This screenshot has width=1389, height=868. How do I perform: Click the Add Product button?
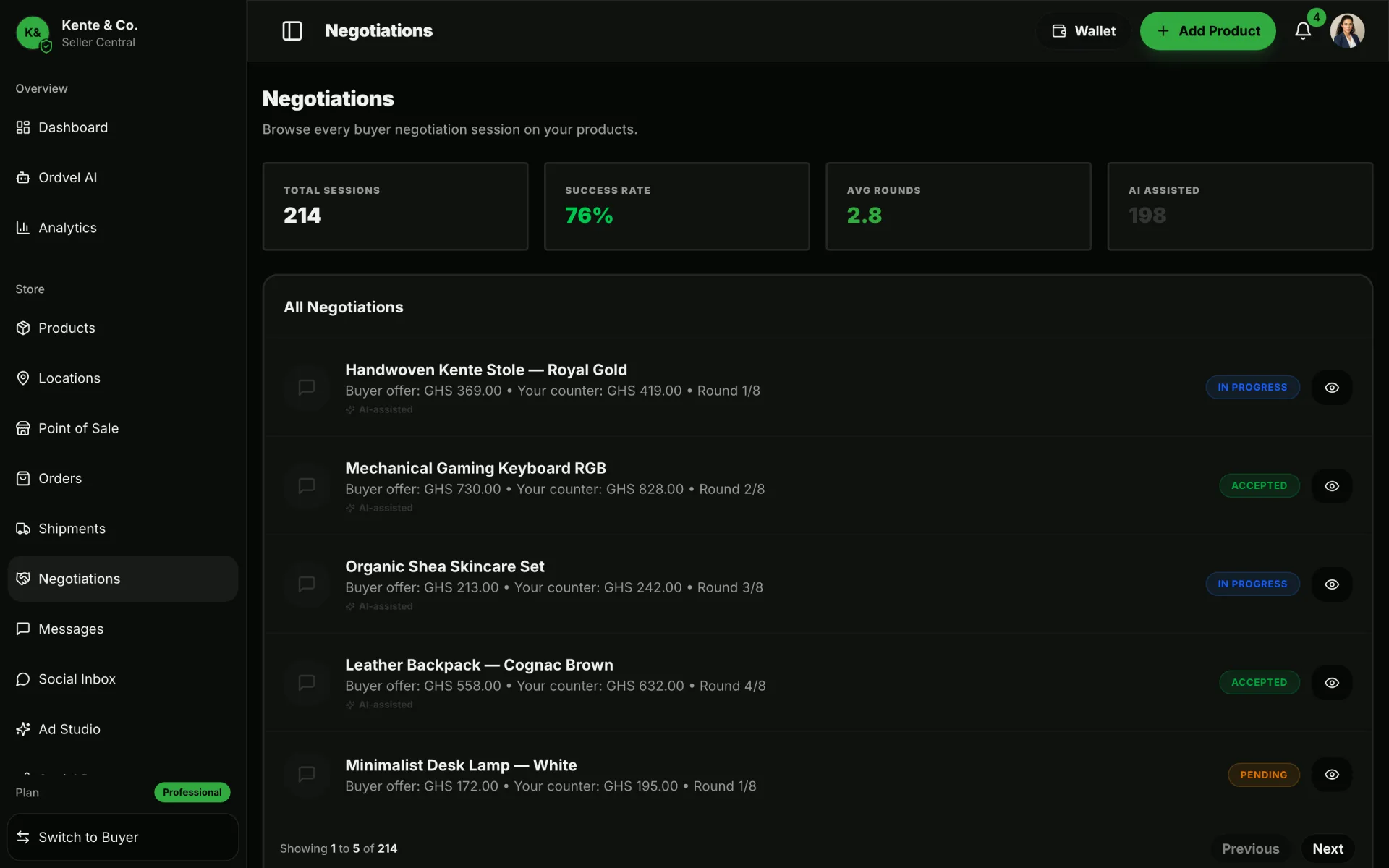pyautogui.click(x=1207, y=31)
